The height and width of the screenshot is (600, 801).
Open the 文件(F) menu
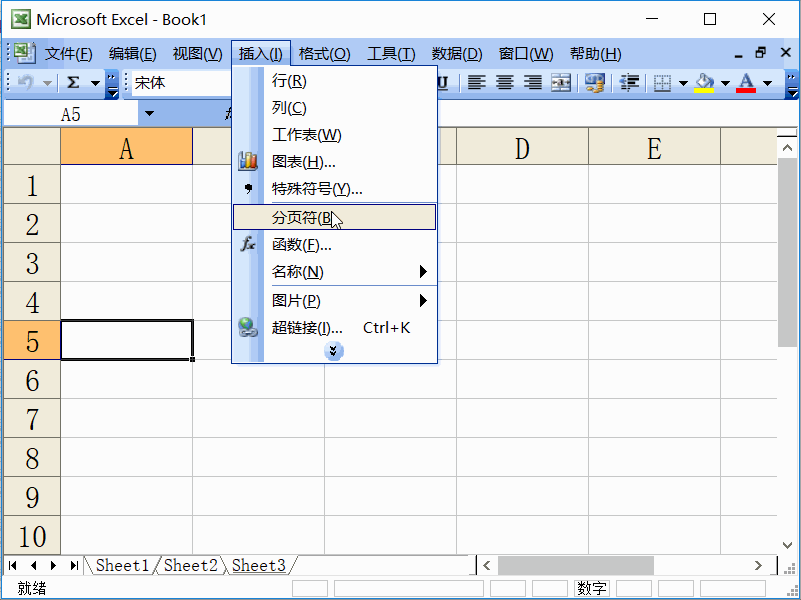68,54
